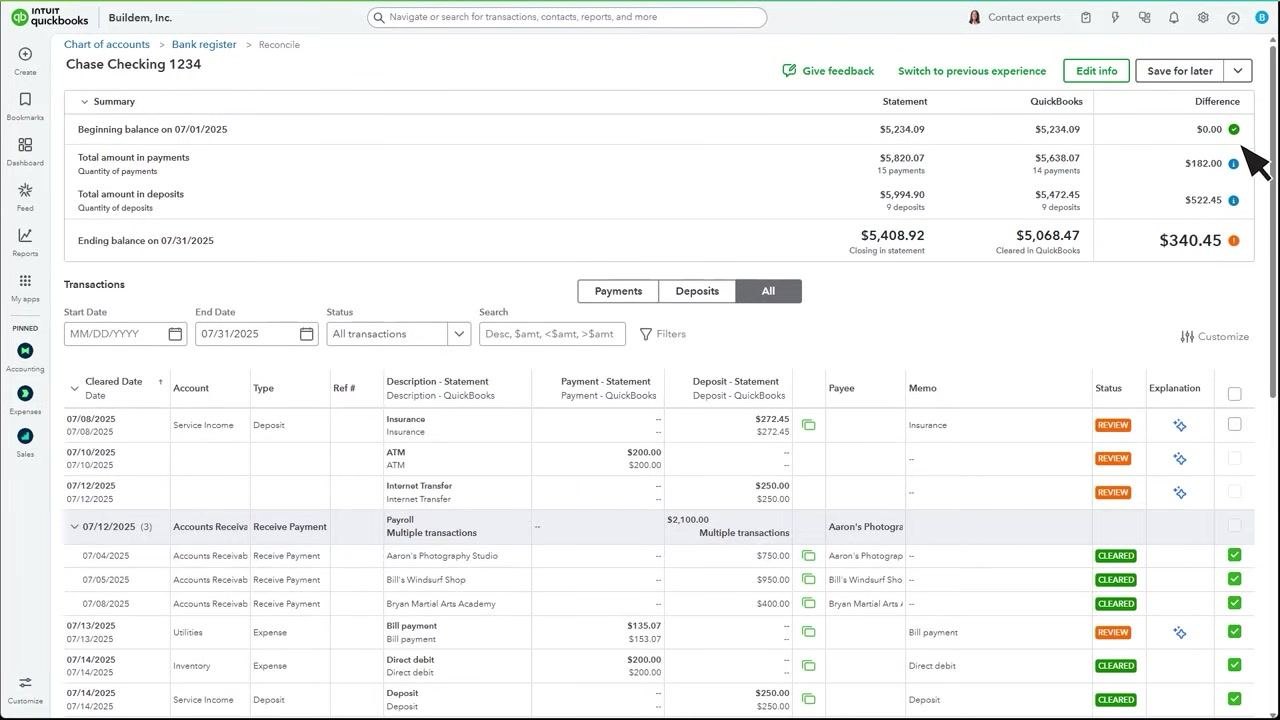Collapse the Summary section

click(85, 102)
